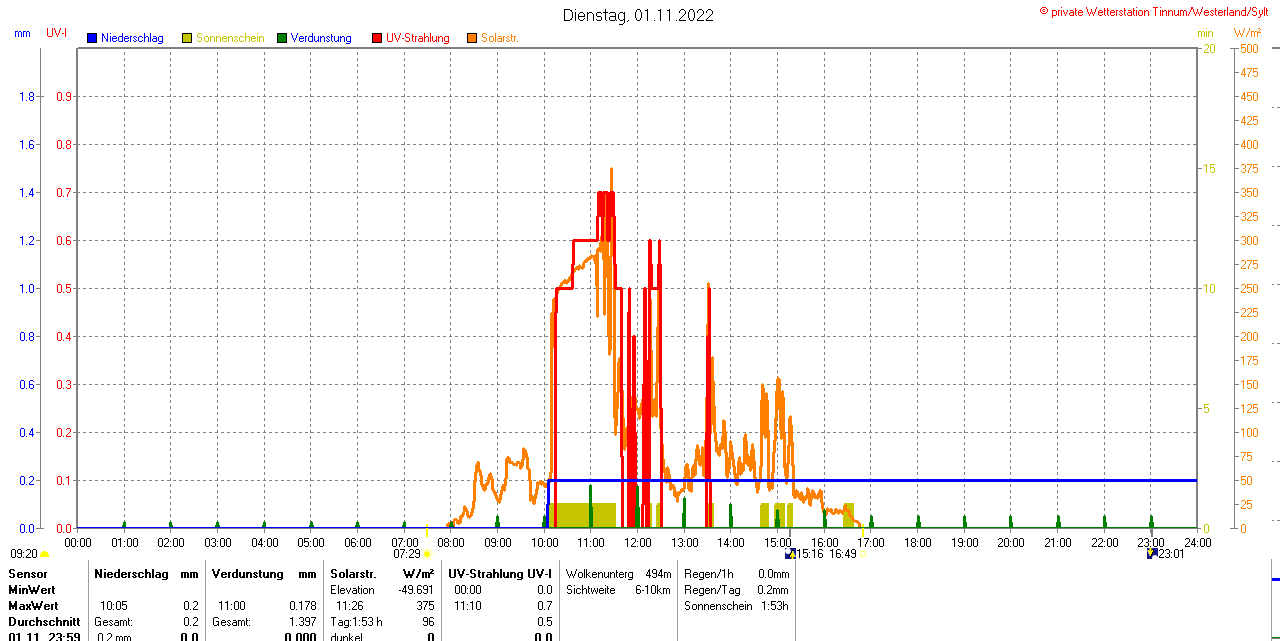Viewport: 1280px width, 641px height.
Task: Click the 12:00 time axis label
Action: pos(638,542)
